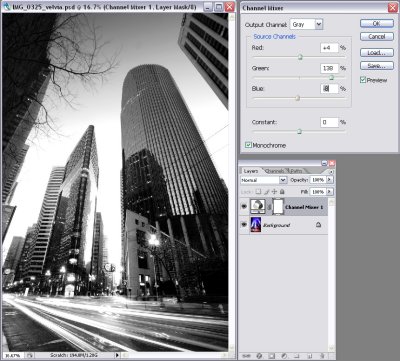Hide the Background layer eye icon
The width and height of the screenshot is (400, 361).
(x=244, y=225)
